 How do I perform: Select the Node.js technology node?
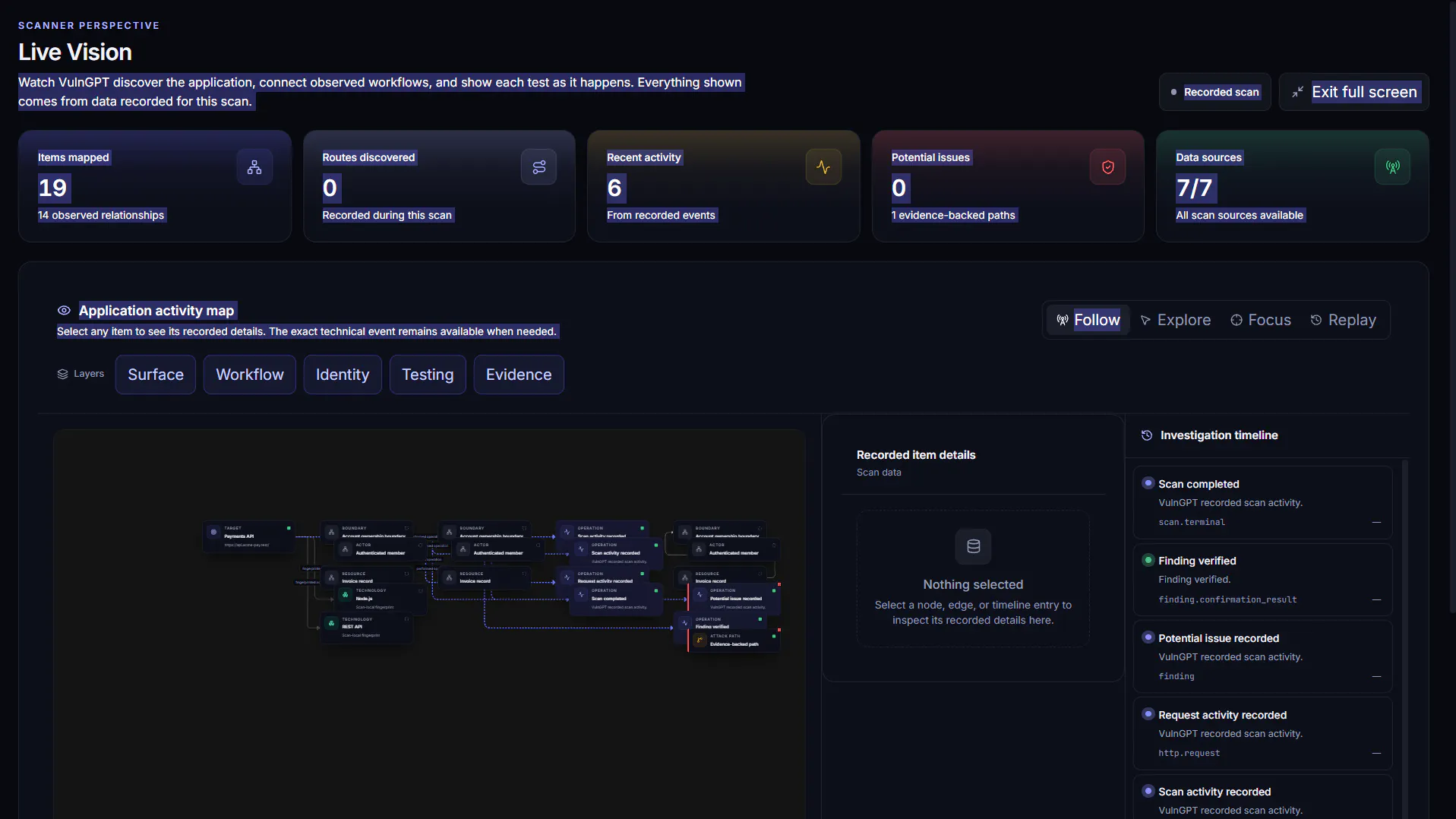coord(380,599)
